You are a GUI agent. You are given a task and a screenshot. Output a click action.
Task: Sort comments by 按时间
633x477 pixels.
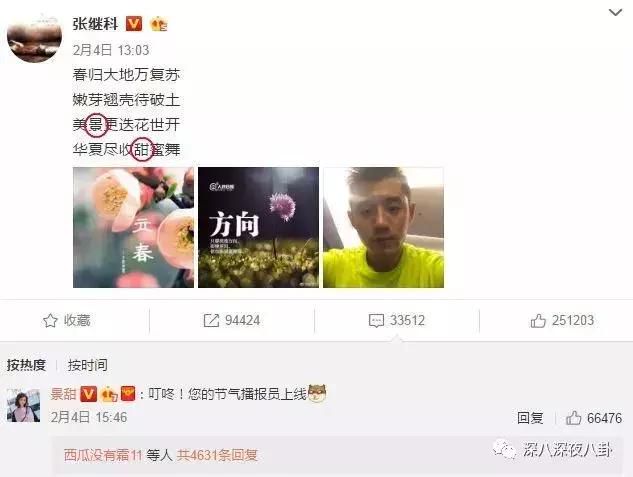pos(88,365)
